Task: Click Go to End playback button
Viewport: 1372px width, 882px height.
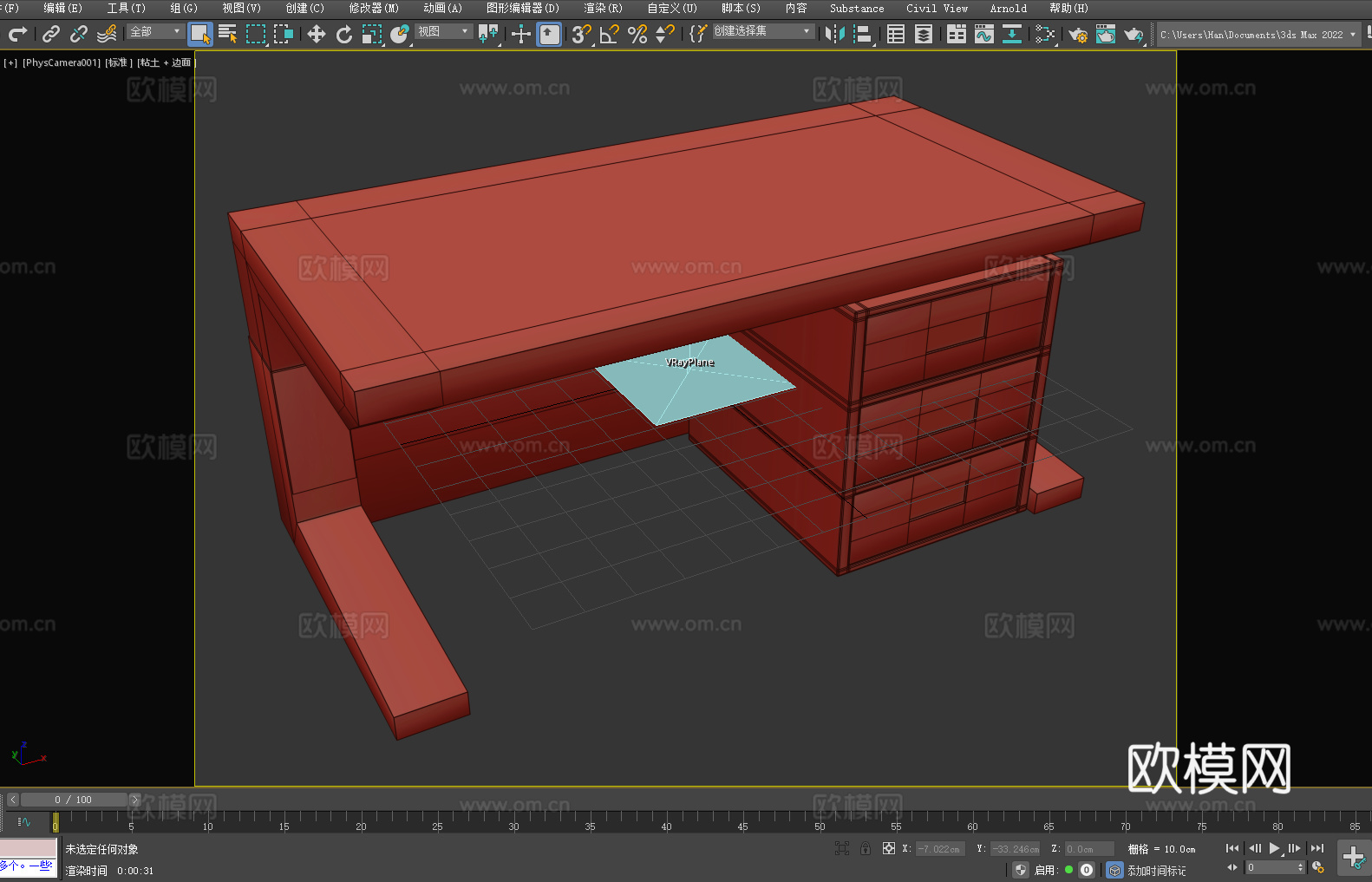Action: (x=1317, y=848)
